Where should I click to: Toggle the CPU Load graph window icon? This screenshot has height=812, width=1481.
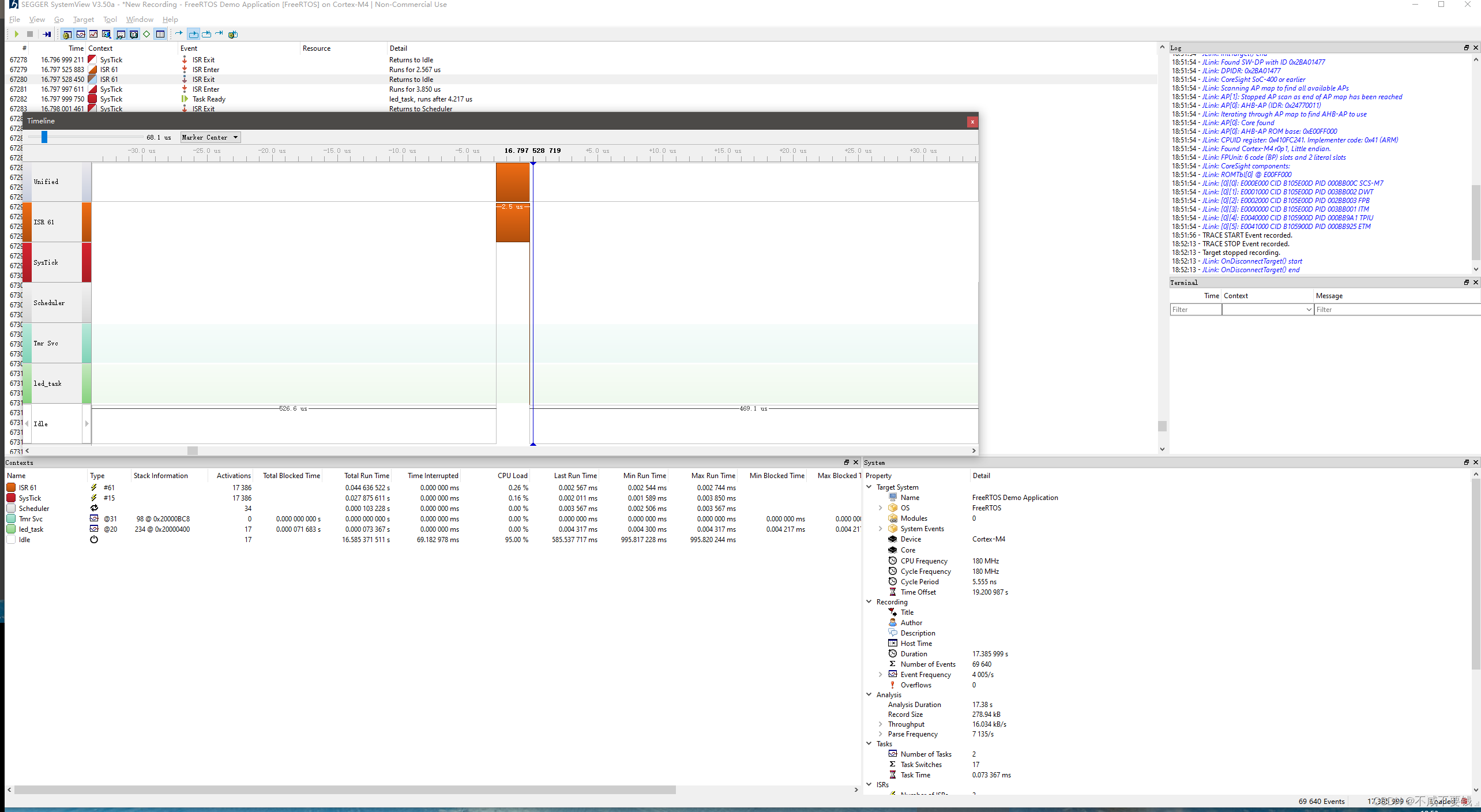point(93,34)
